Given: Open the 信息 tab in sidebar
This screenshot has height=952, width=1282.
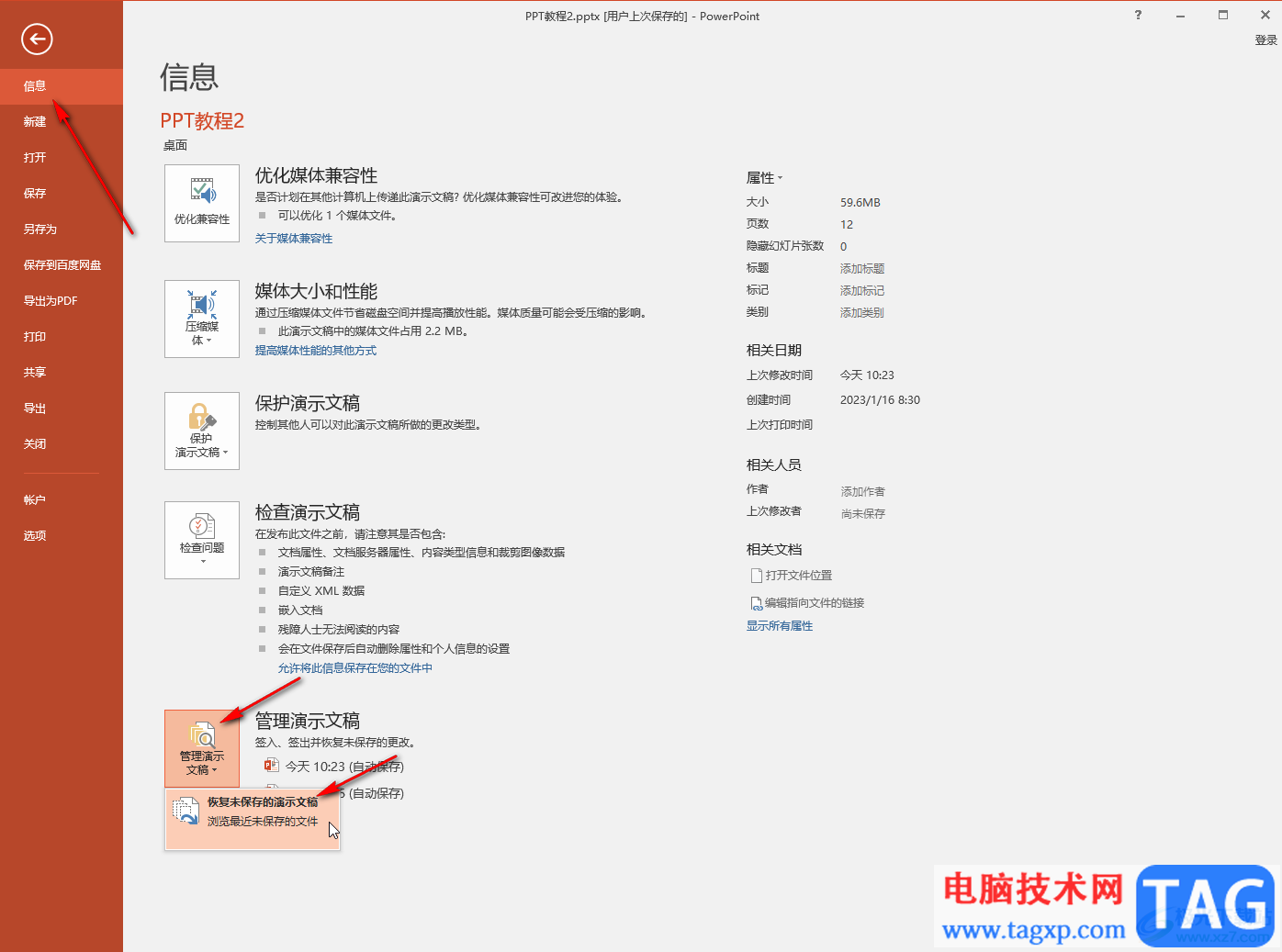Looking at the screenshot, I should pyautogui.click(x=62, y=86).
